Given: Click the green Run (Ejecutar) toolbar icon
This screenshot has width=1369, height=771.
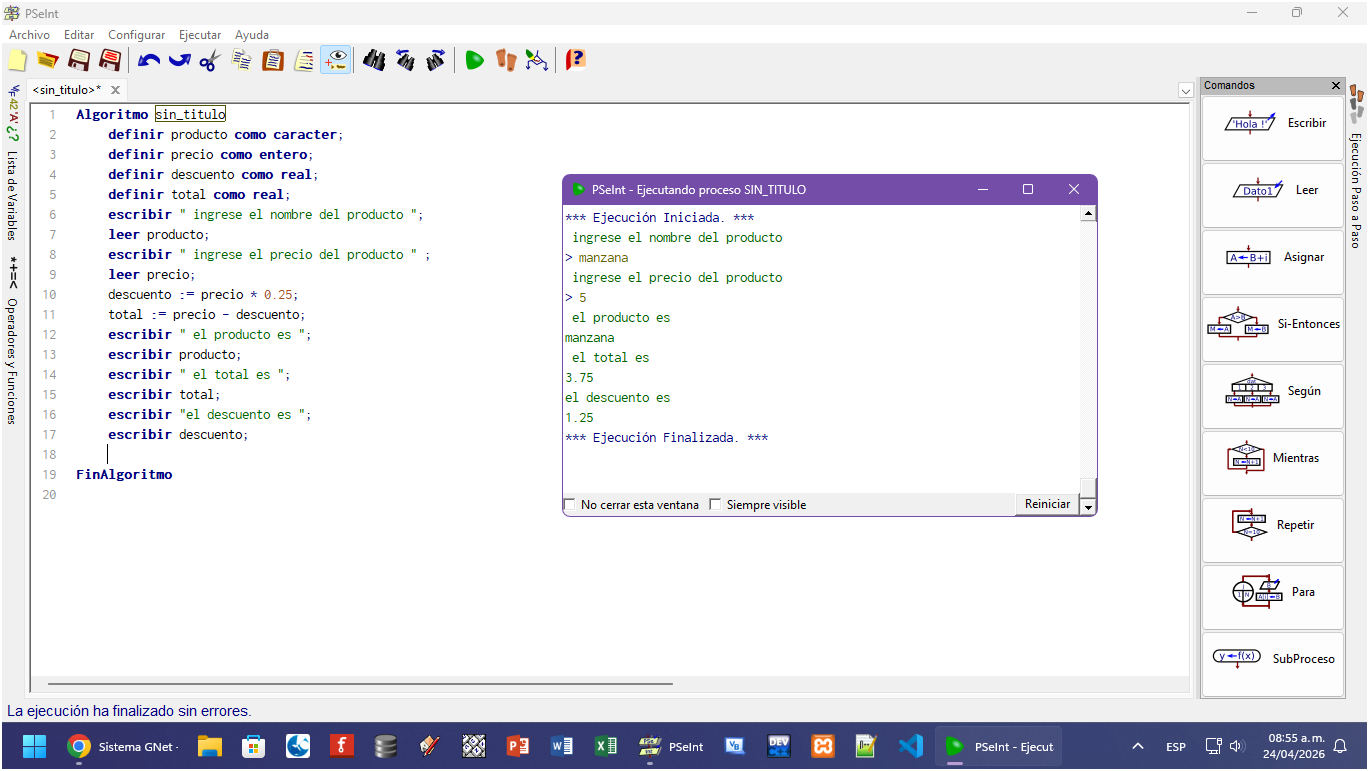Looking at the screenshot, I should point(474,60).
